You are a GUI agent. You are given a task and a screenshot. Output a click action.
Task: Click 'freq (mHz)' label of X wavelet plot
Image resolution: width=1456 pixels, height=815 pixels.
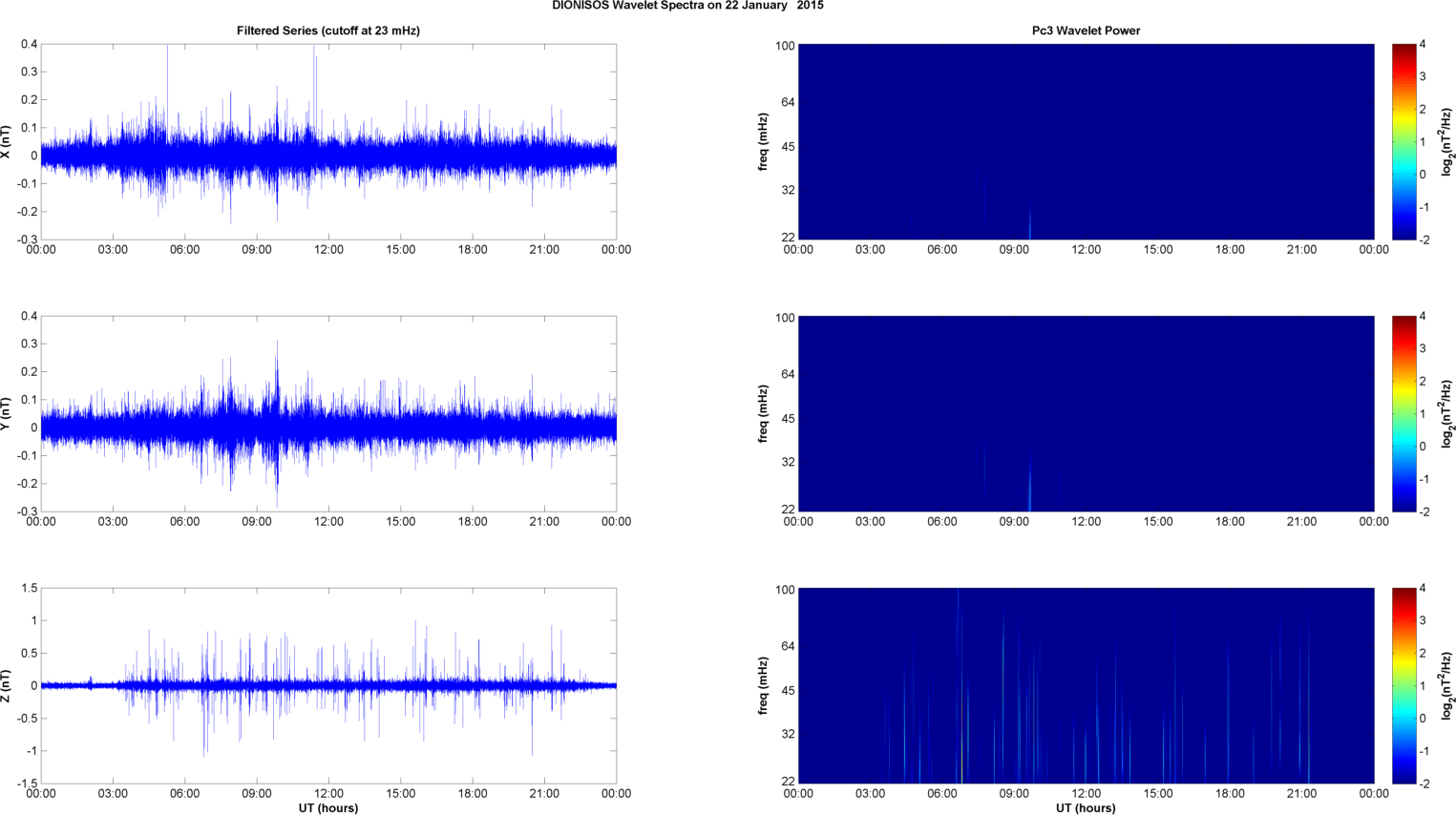(x=764, y=142)
